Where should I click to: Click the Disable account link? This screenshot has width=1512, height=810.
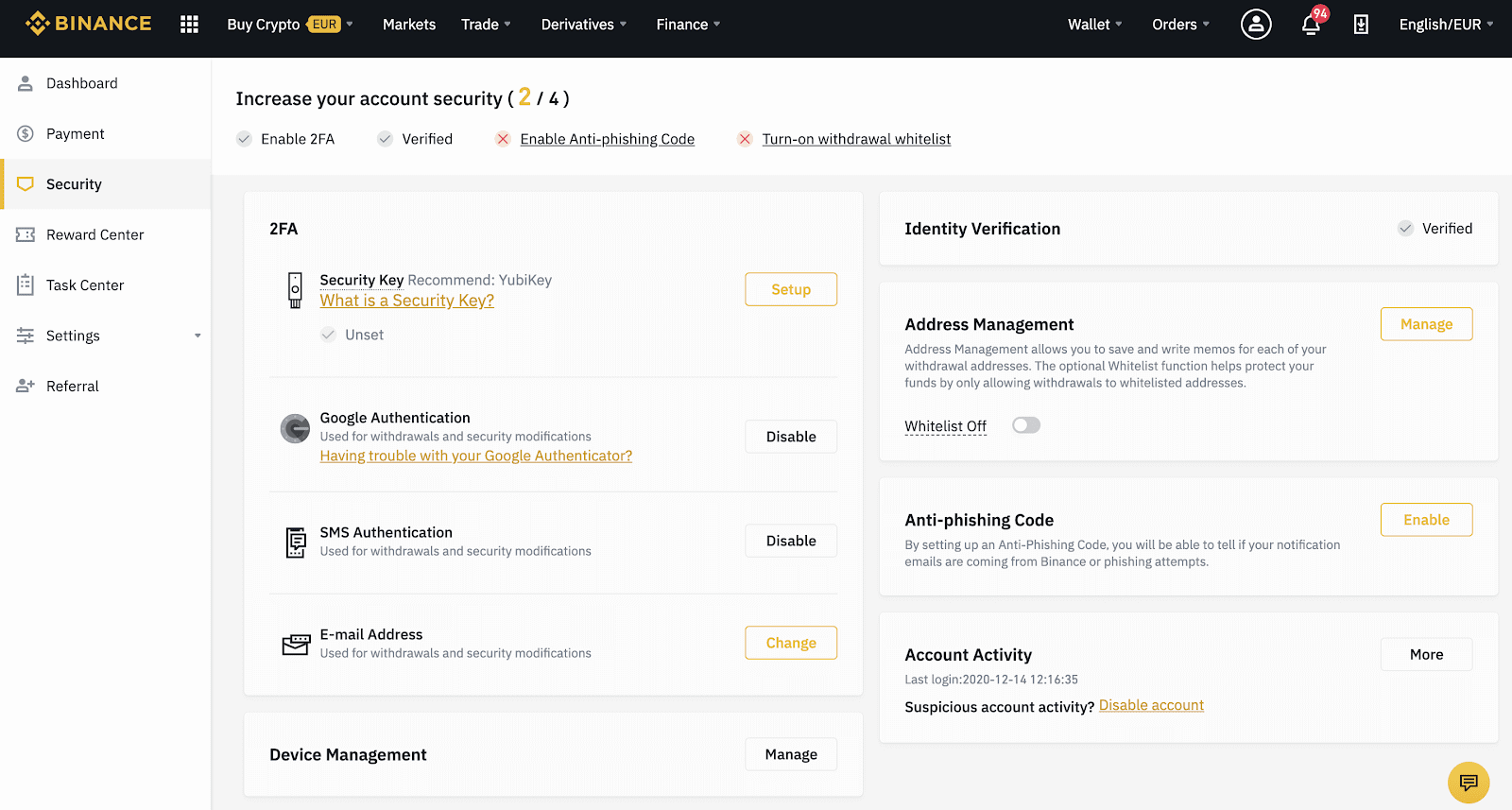pyautogui.click(x=1151, y=705)
